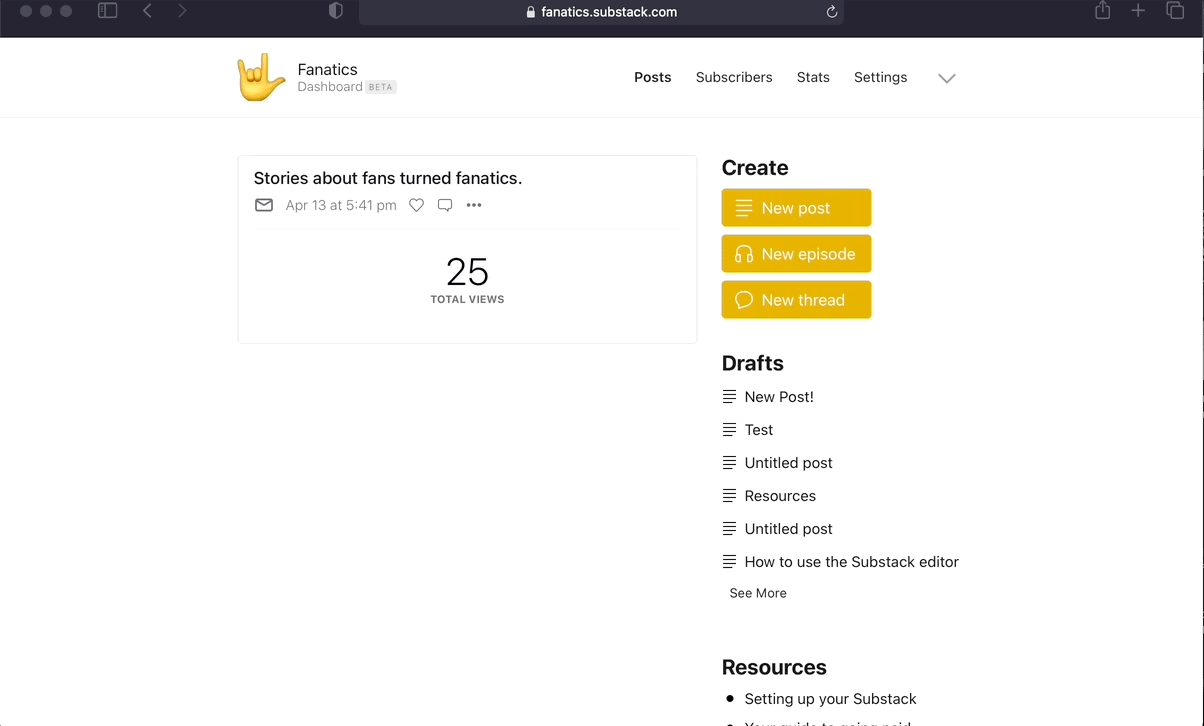Open the Stats tab
The height and width of the screenshot is (726, 1204).
(813, 77)
